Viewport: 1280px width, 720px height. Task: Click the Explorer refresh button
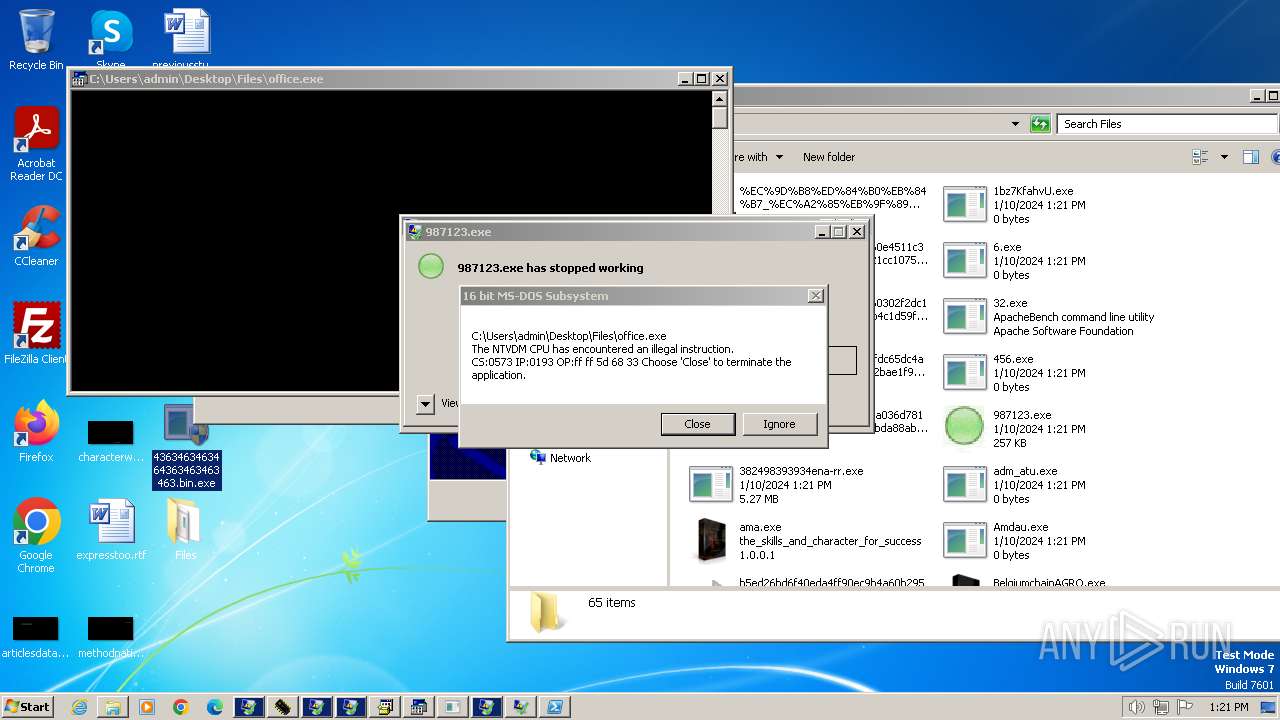1040,124
